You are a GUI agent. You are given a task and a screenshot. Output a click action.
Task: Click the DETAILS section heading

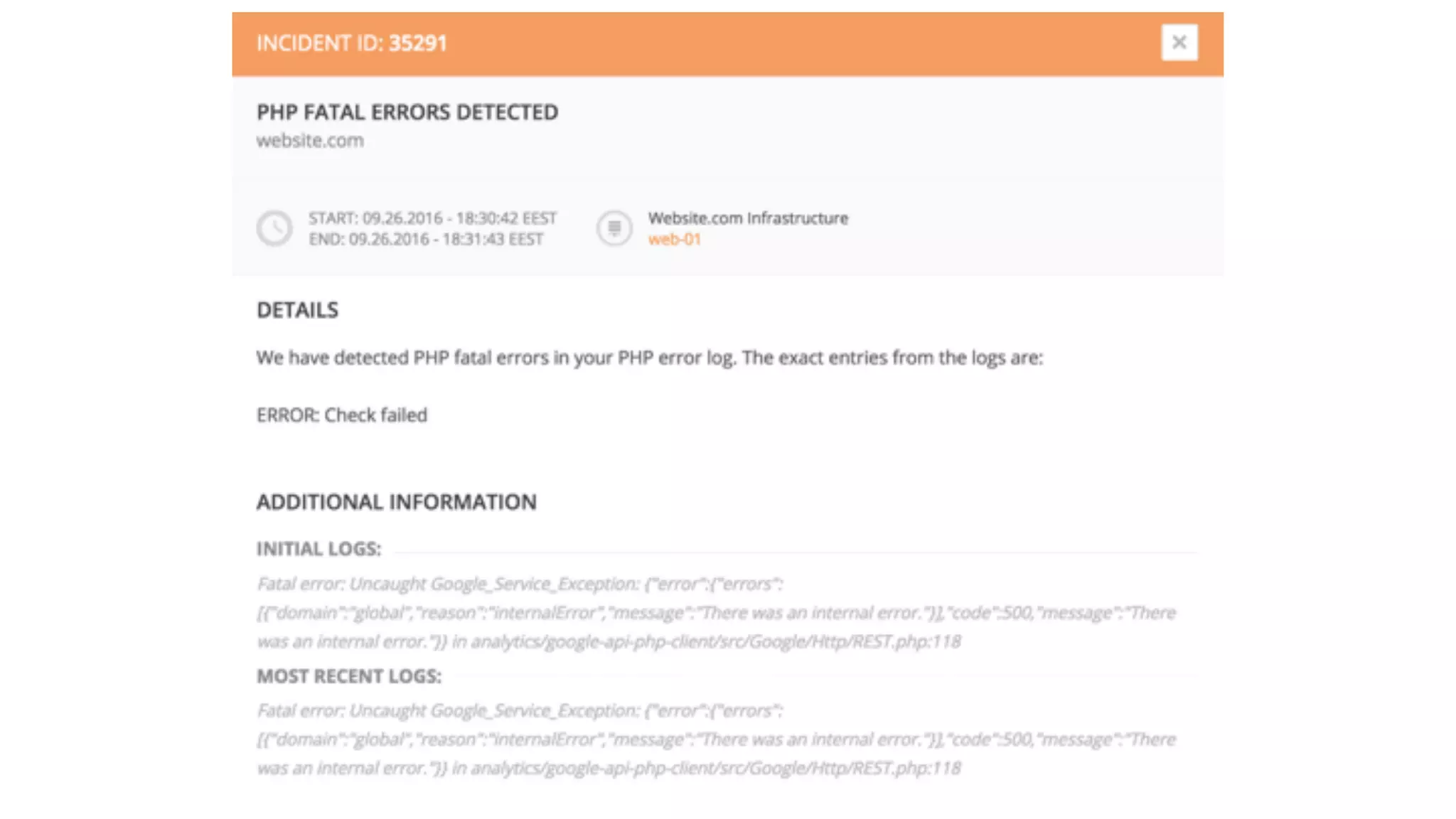tap(297, 311)
